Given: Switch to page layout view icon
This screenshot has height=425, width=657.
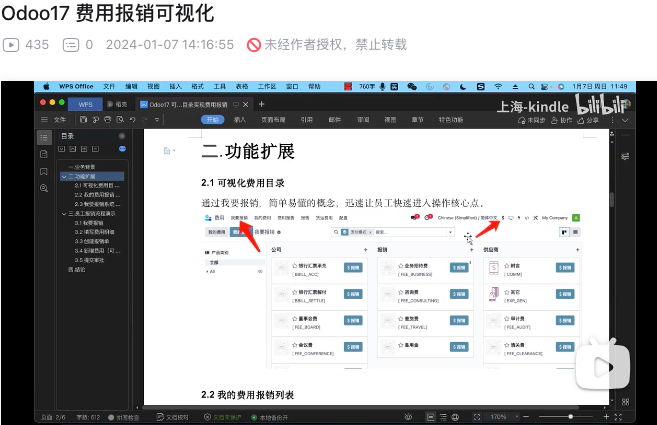Looking at the screenshot, I should point(430,417).
